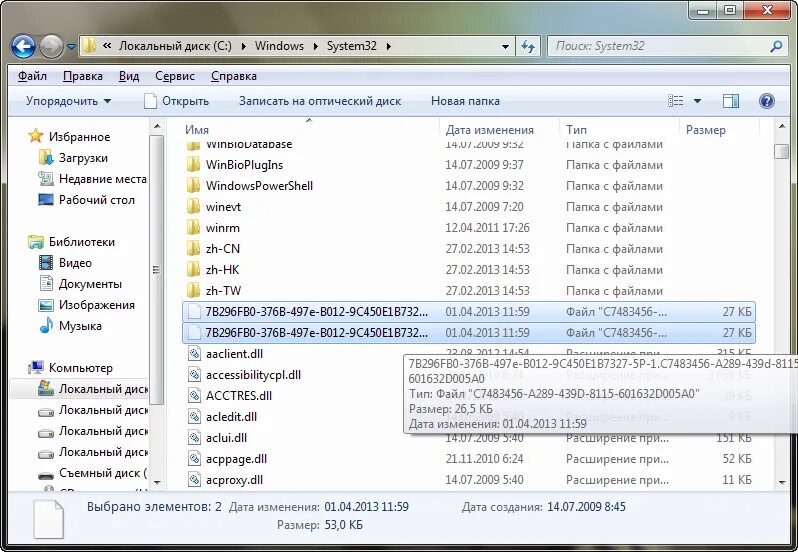Click the 12.04.2011 17:26 date of winrm

pyautogui.click(x=487, y=228)
